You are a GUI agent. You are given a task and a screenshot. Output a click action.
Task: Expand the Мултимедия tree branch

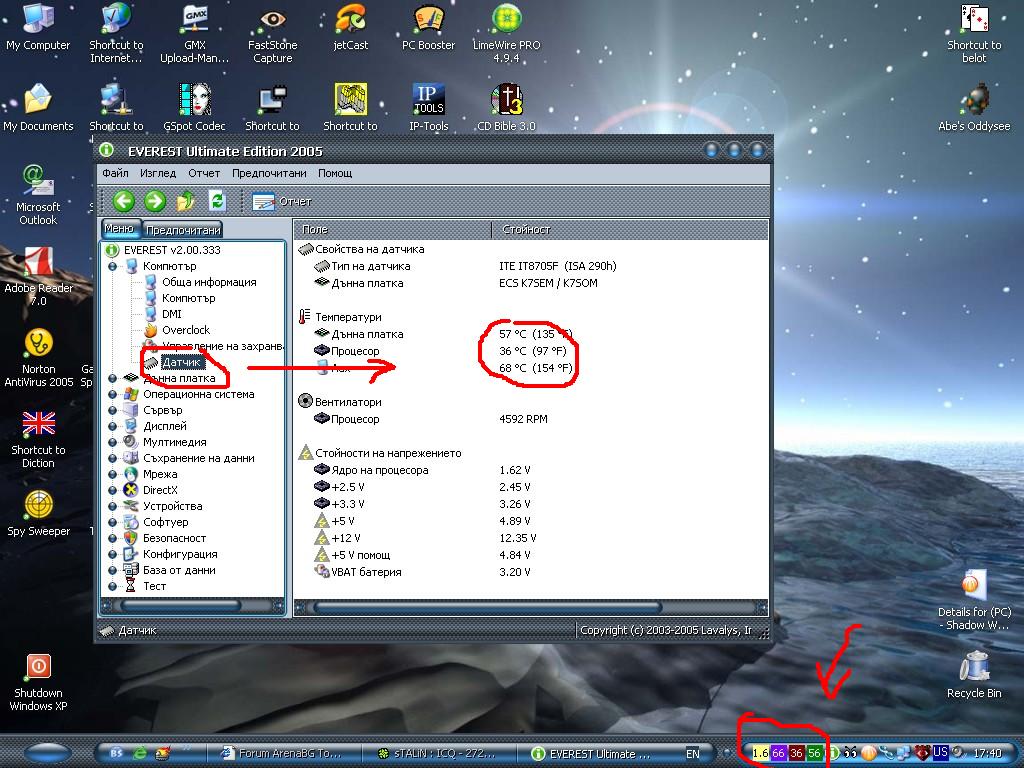[112, 442]
